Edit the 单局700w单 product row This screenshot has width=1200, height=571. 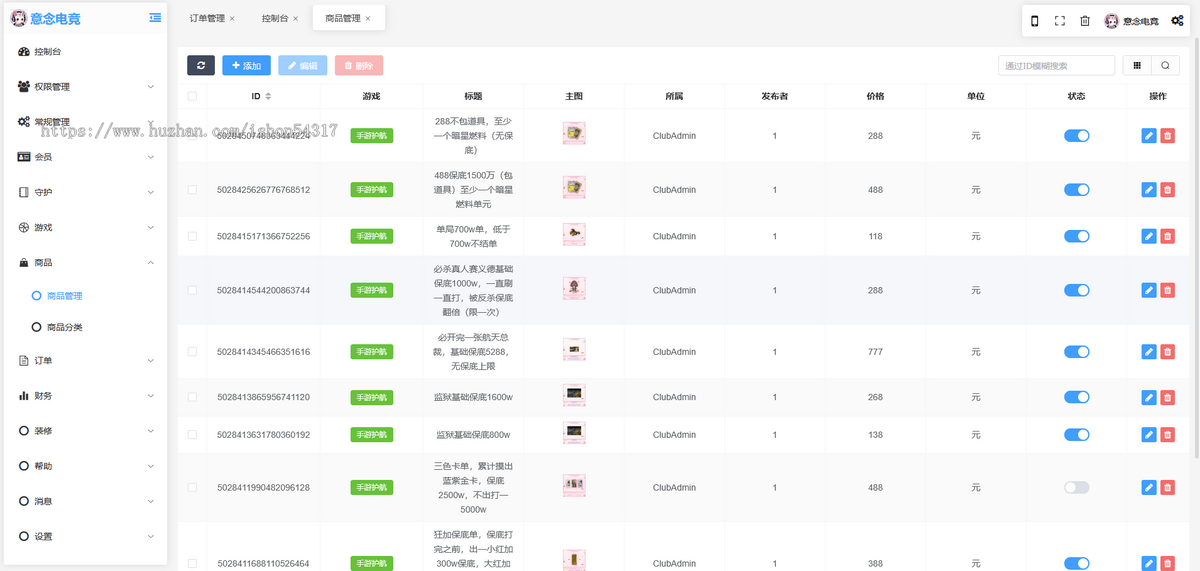[1149, 236]
